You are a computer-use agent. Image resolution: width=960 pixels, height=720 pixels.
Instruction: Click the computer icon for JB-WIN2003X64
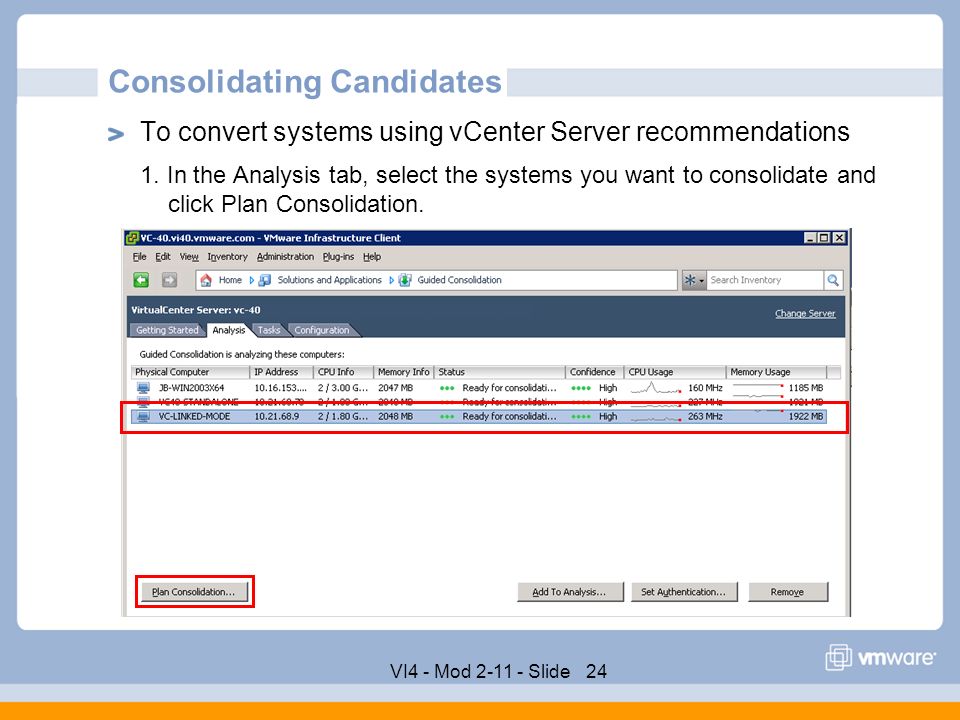[143, 388]
